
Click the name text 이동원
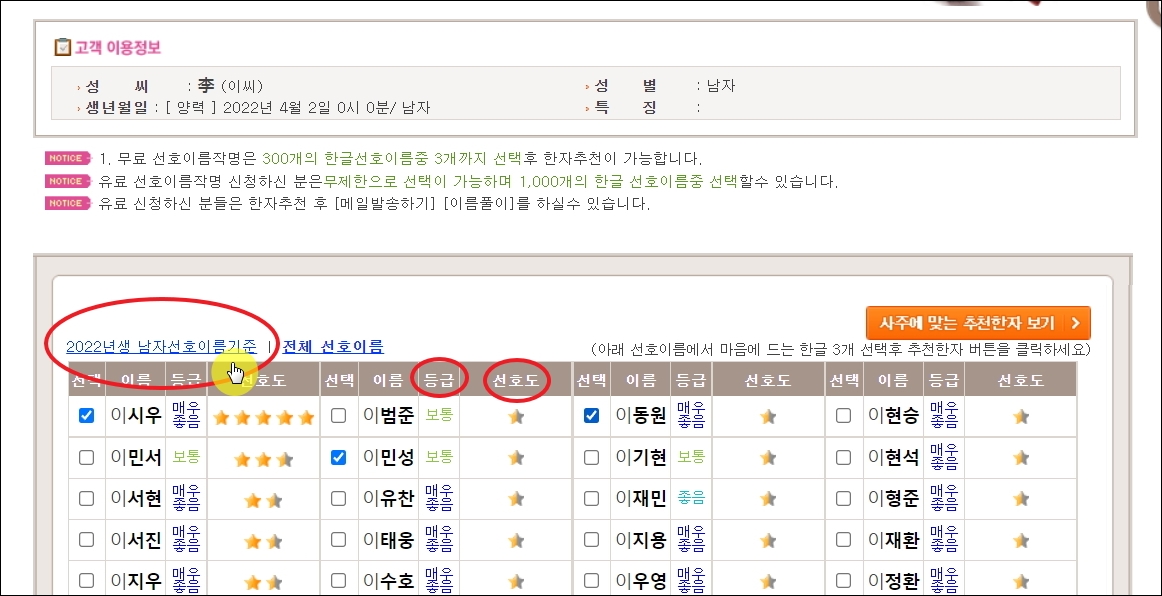[x=641, y=417]
